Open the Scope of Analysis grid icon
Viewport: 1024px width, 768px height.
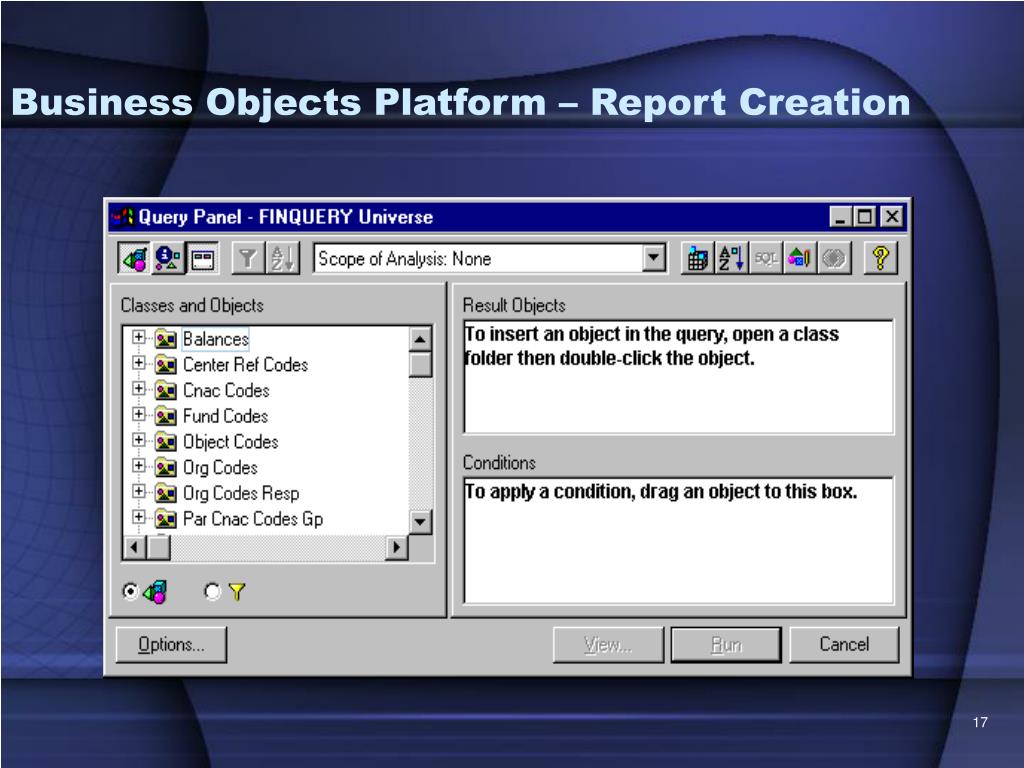click(697, 259)
